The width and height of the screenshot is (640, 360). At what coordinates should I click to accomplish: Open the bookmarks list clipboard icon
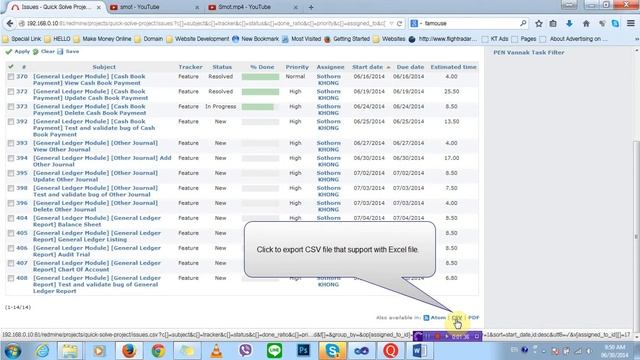[x=553, y=24]
